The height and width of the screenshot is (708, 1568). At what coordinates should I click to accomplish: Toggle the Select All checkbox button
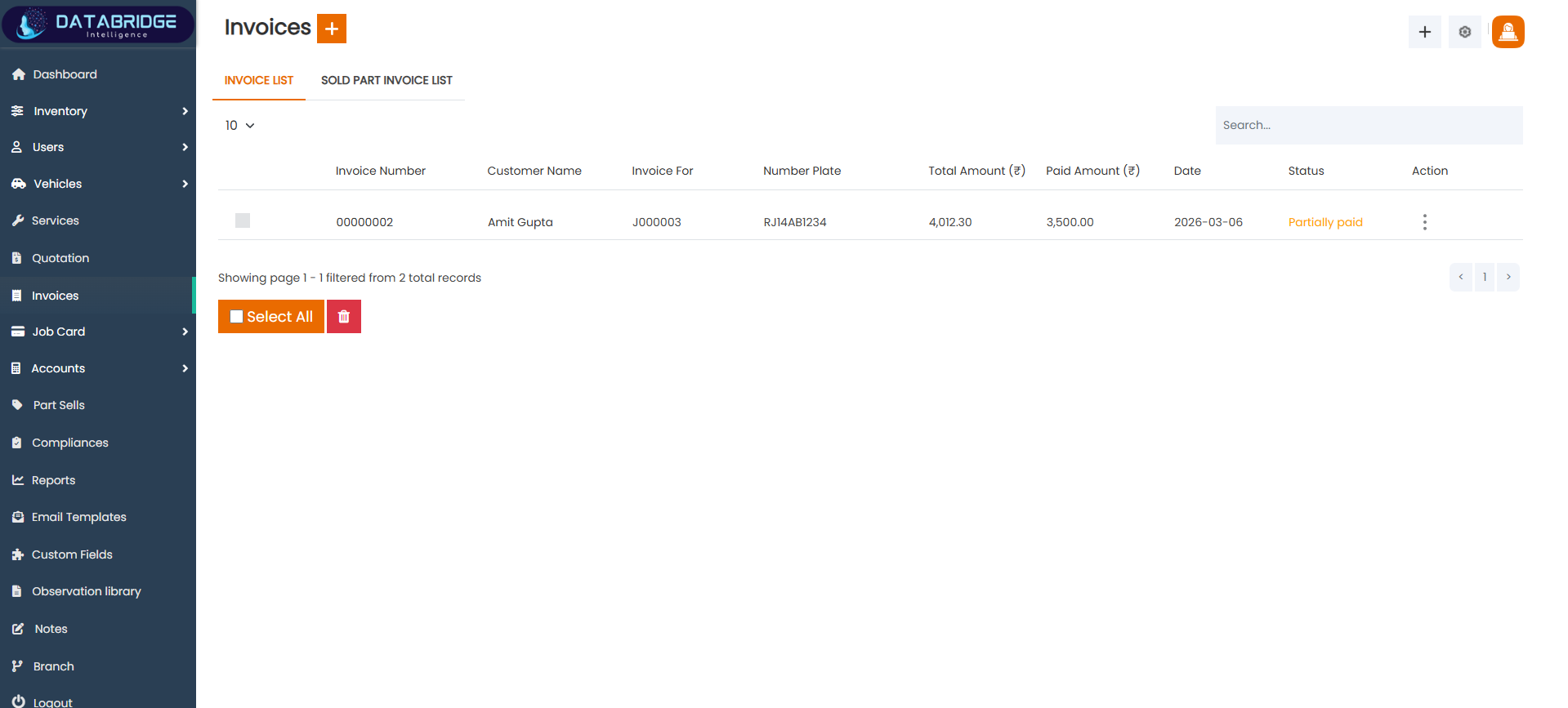pos(271,317)
